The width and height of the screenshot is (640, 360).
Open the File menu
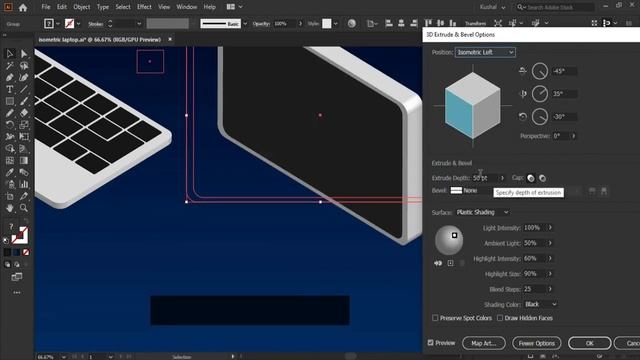click(x=46, y=7)
